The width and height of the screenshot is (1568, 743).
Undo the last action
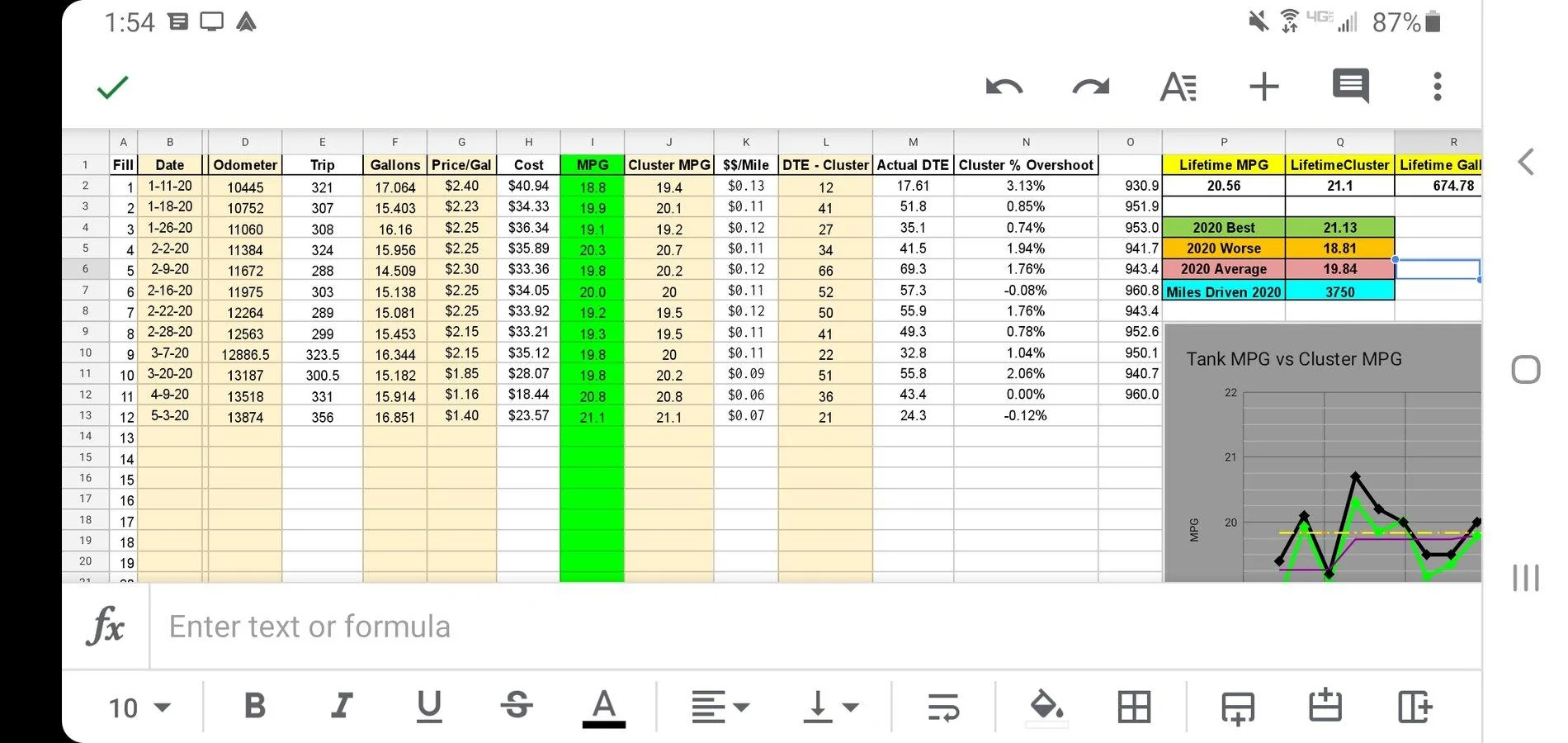coord(1004,87)
